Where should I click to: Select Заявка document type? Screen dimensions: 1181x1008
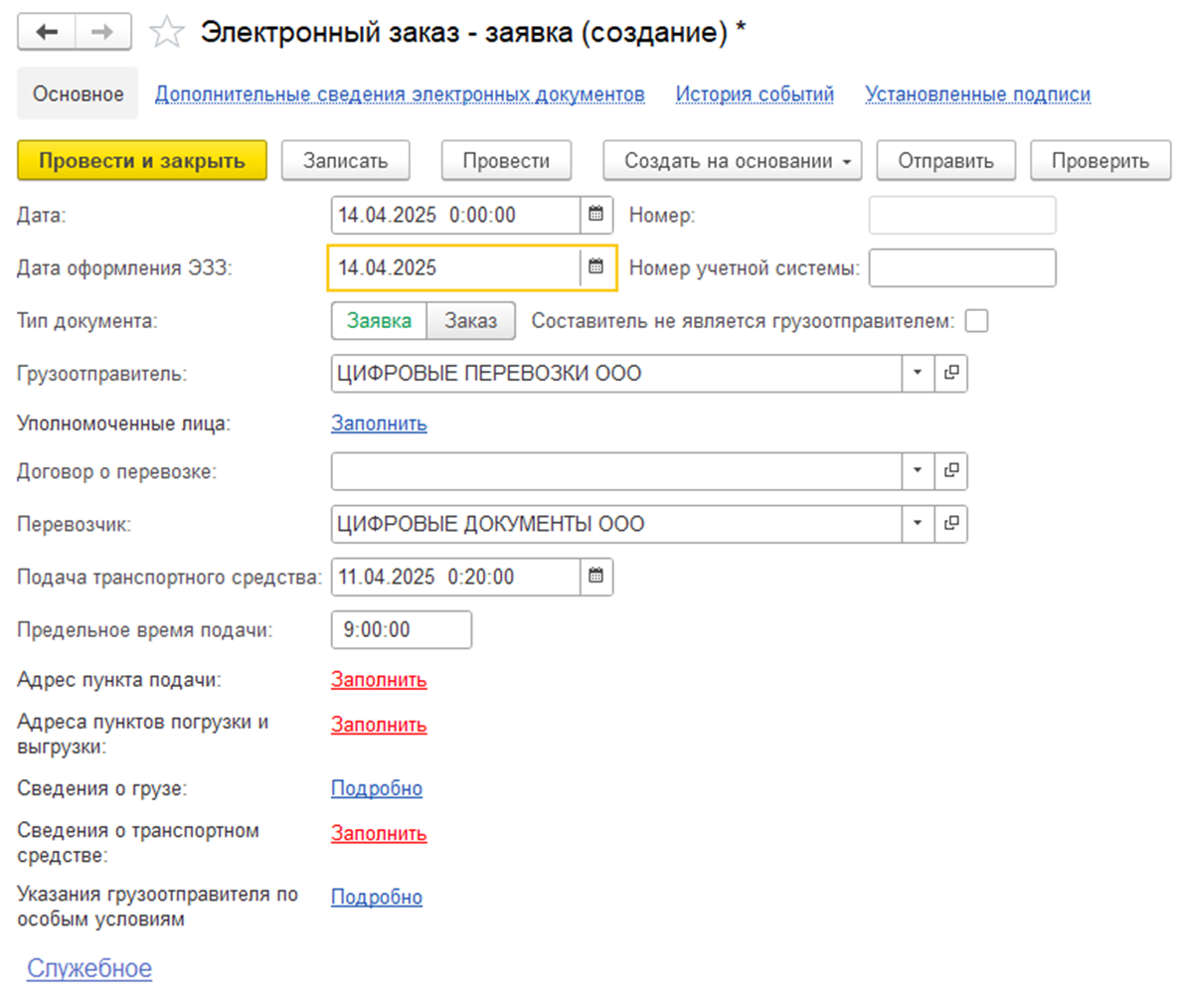click(379, 321)
